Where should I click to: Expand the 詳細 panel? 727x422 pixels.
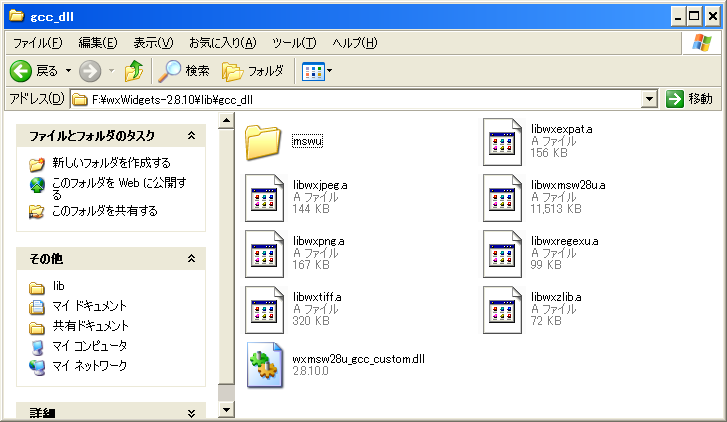[191, 413]
